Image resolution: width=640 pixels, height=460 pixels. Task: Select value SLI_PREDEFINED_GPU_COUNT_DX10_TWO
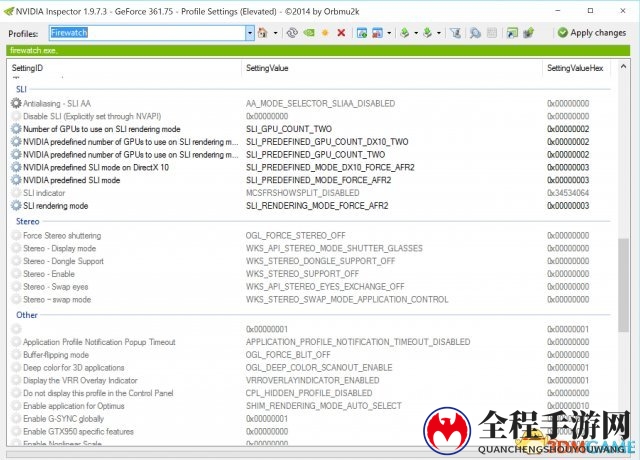coord(327,142)
